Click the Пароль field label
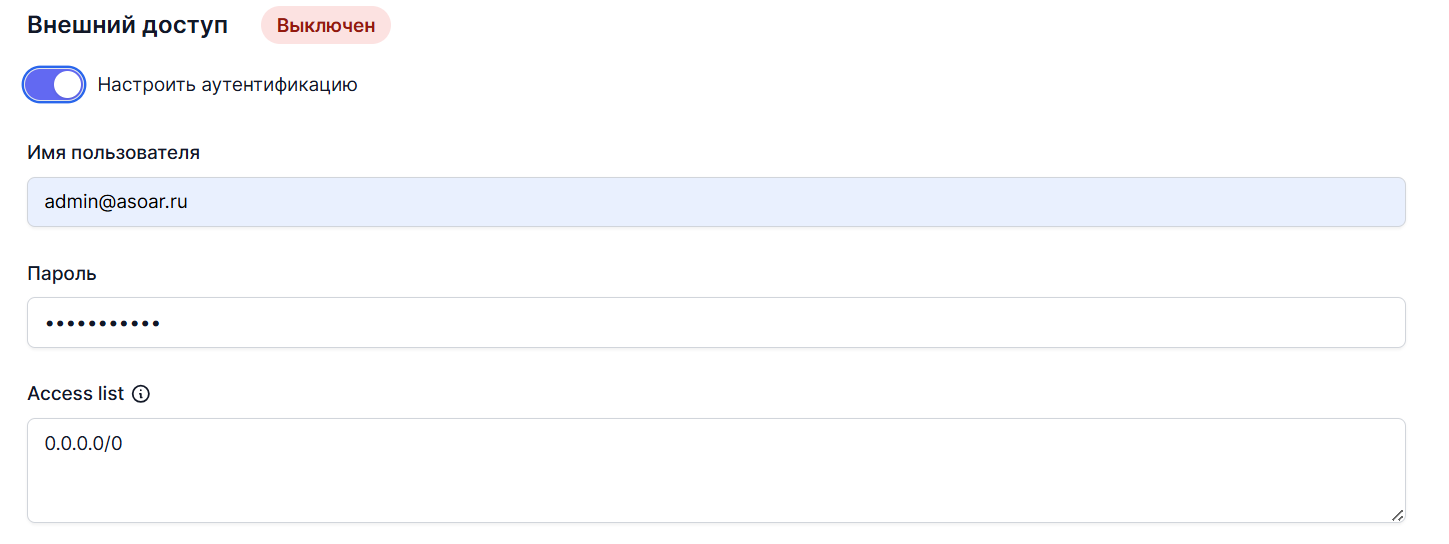This screenshot has width=1449, height=544. tap(62, 274)
